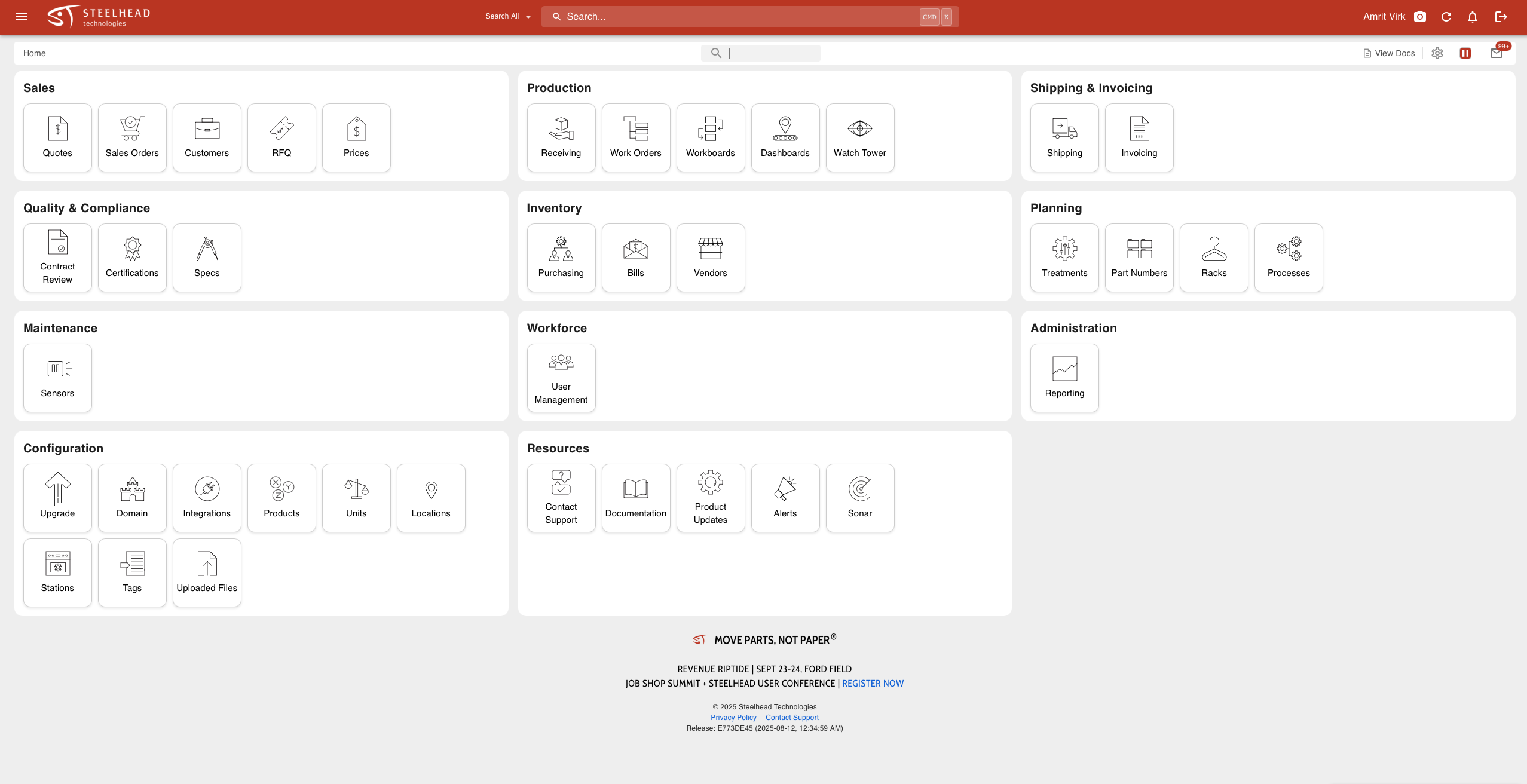Open the Privacy Policy link
This screenshot has width=1527, height=784.
[x=733, y=718]
